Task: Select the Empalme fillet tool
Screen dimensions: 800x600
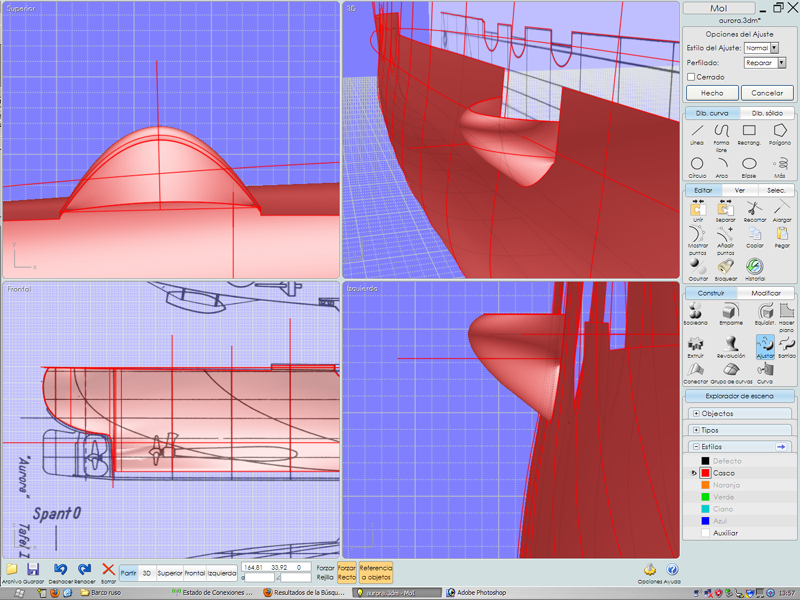Action: [731, 314]
